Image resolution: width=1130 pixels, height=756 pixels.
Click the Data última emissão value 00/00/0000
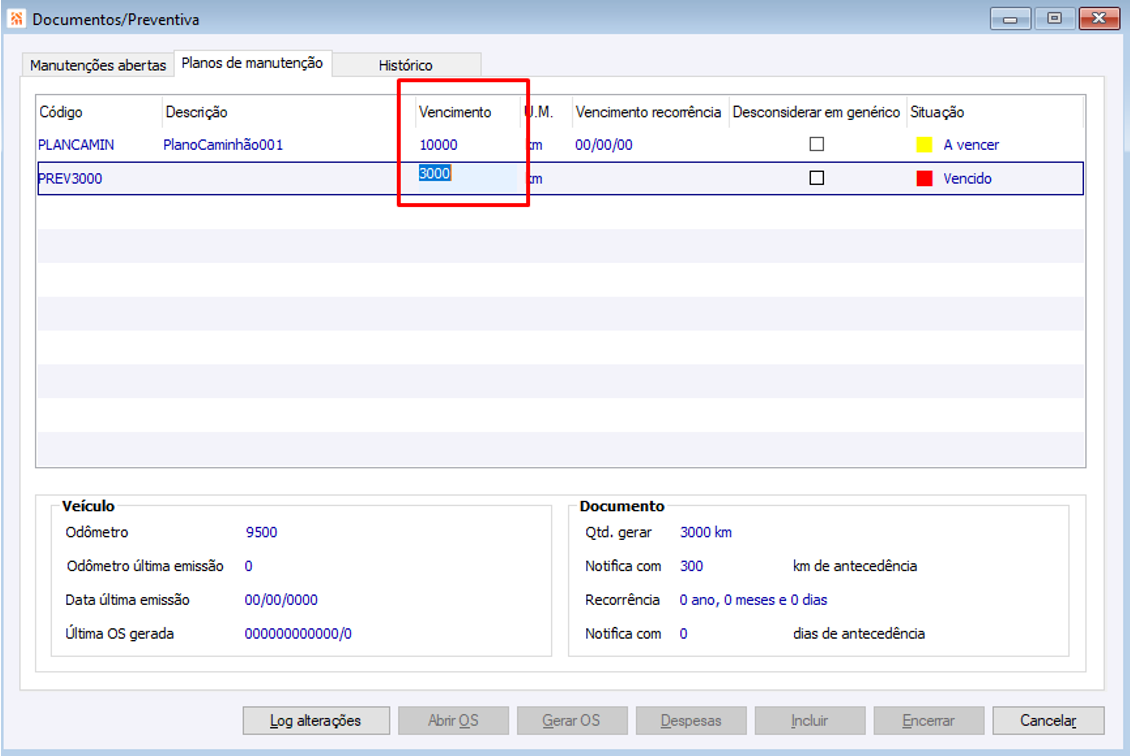281,600
